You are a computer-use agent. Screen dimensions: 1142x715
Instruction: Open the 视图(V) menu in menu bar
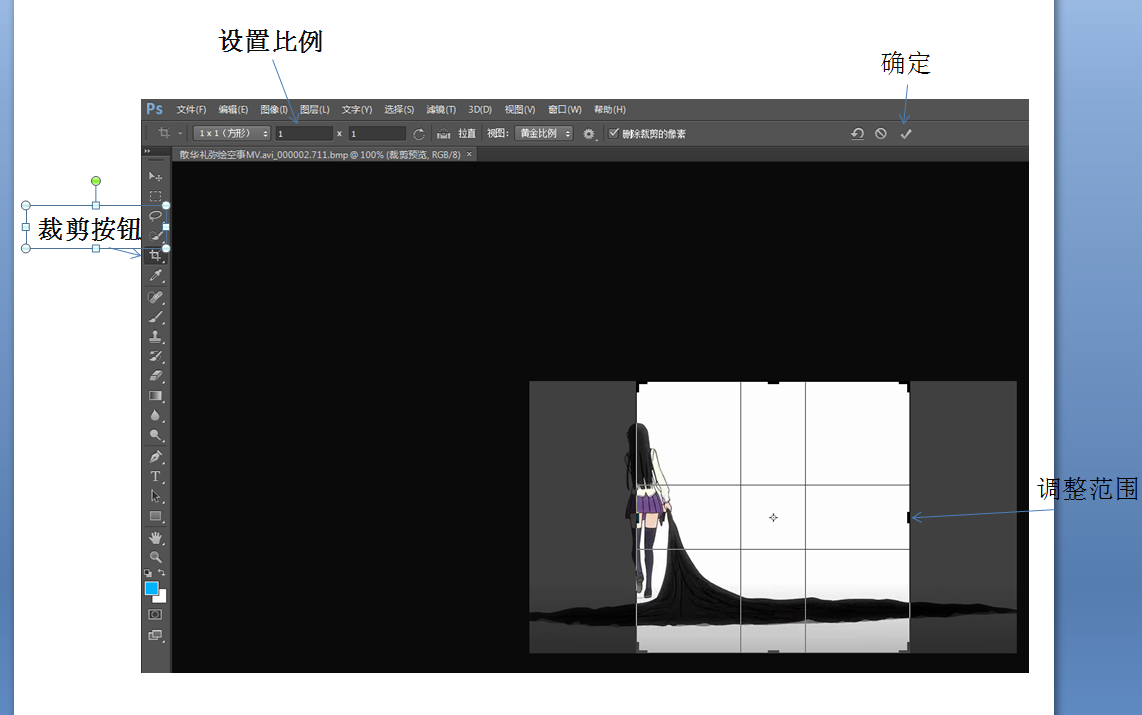pyautogui.click(x=520, y=109)
